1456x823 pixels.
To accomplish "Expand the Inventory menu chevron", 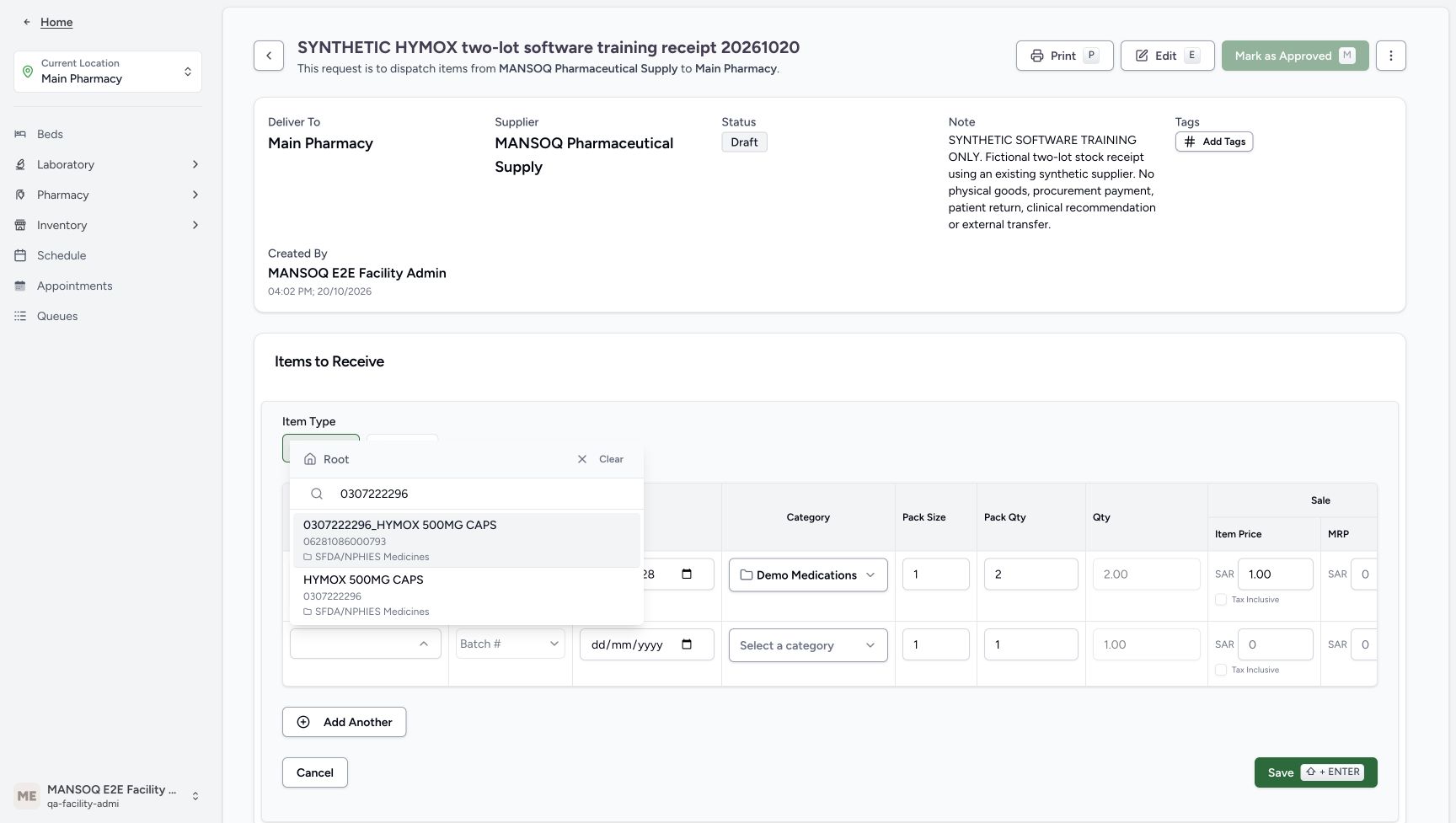I will (x=195, y=225).
